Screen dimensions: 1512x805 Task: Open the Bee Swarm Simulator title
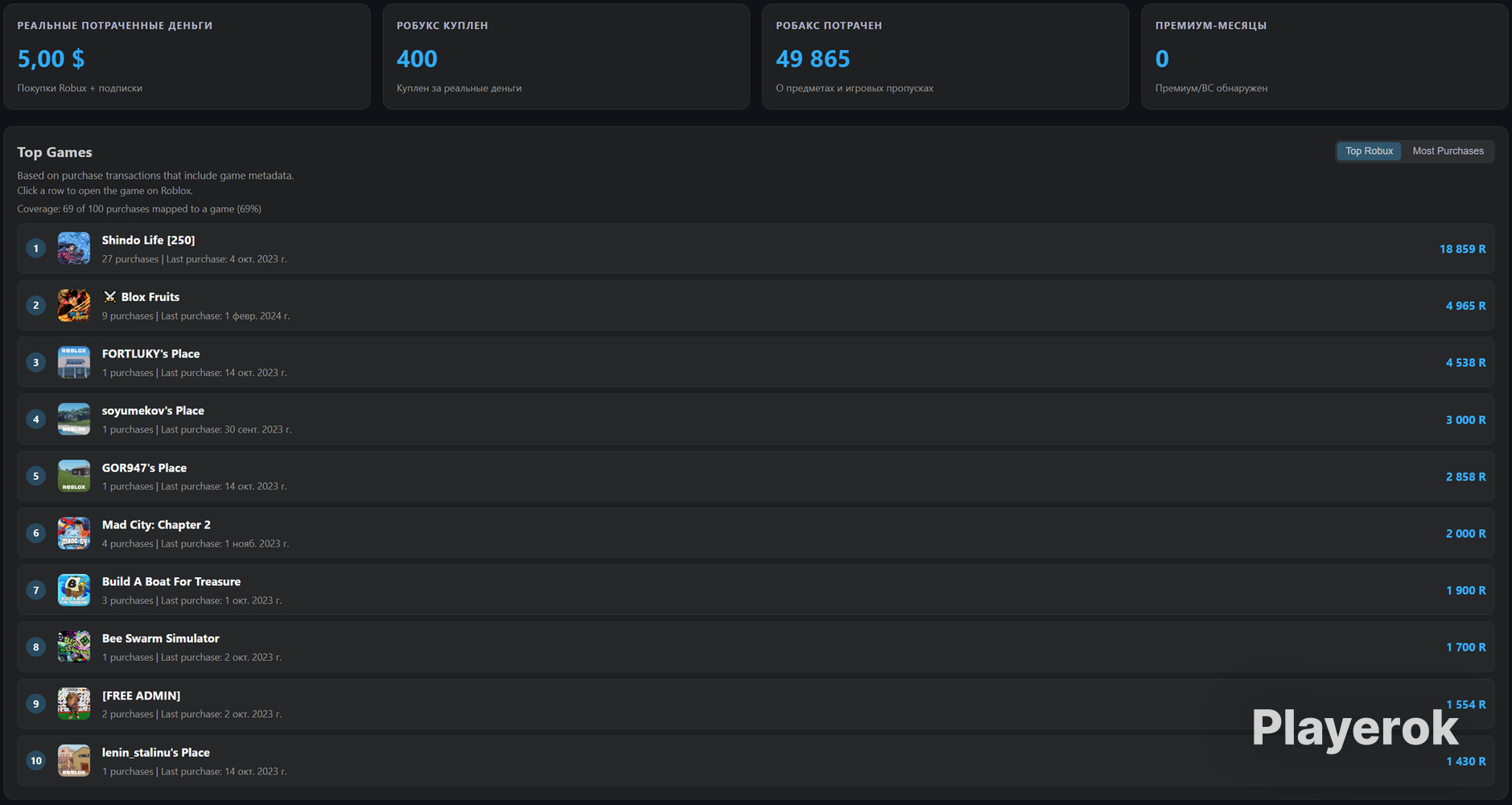tap(160, 638)
